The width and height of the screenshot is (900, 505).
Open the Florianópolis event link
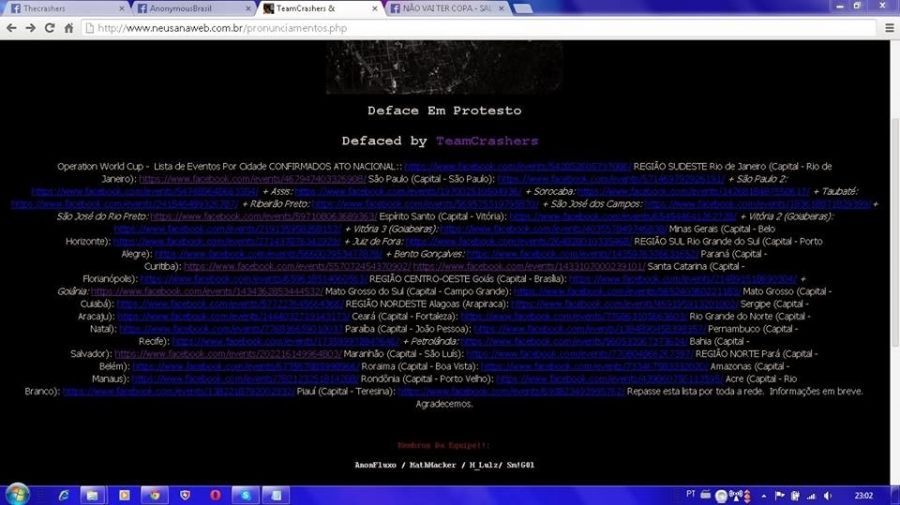(x=253, y=279)
